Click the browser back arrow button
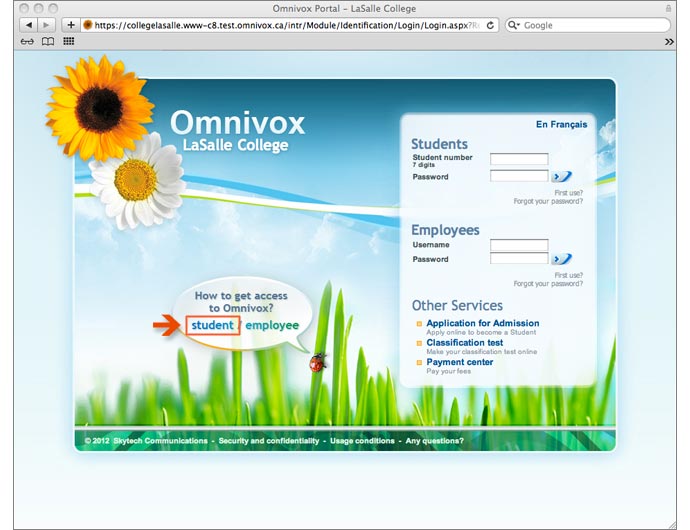This screenshot has width=690, height=530. pyautogui.click(x=29, y=25)
